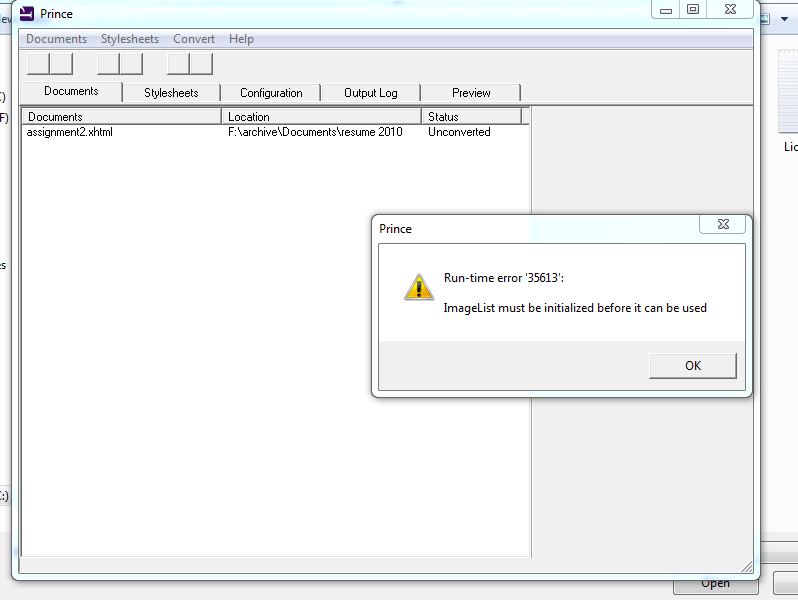Click the Prince logo icon in title bar

(x=27, y=13)
